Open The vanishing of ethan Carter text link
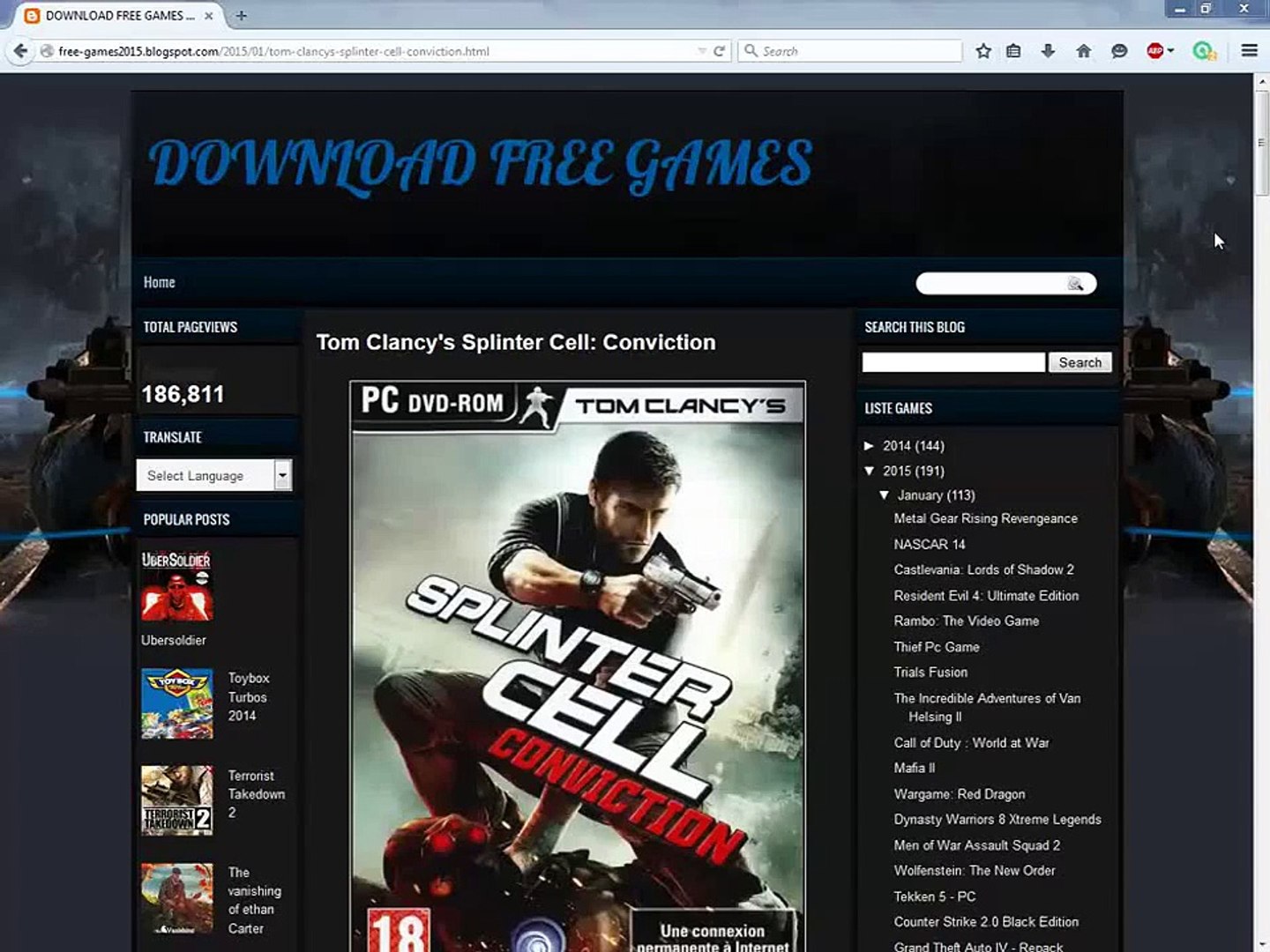1270x952 pixels. point(254,900)
